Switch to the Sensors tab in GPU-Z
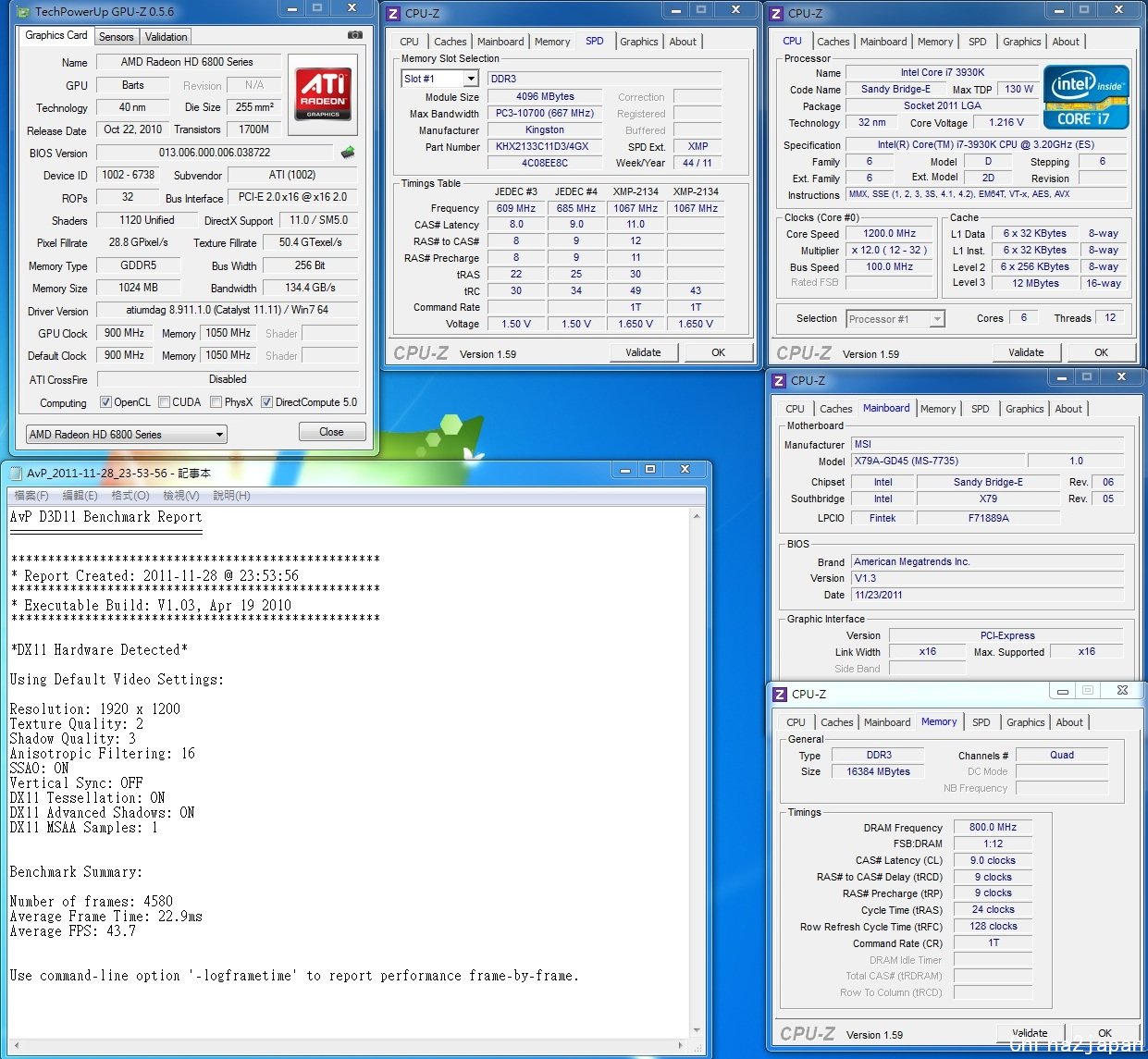Screen dimensions: 1148x1059 117,37
